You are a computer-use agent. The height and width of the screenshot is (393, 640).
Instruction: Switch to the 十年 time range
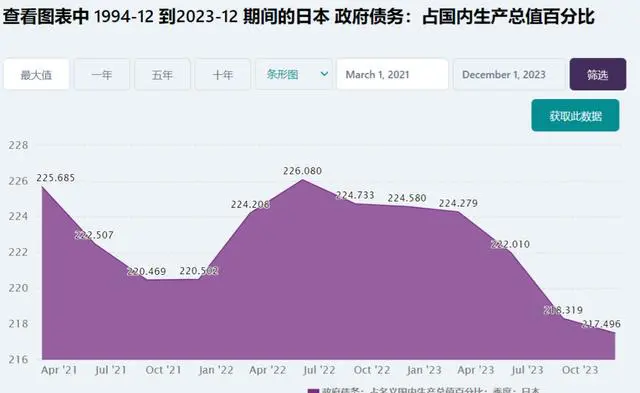pyautogui.click(x=222, y=74)
